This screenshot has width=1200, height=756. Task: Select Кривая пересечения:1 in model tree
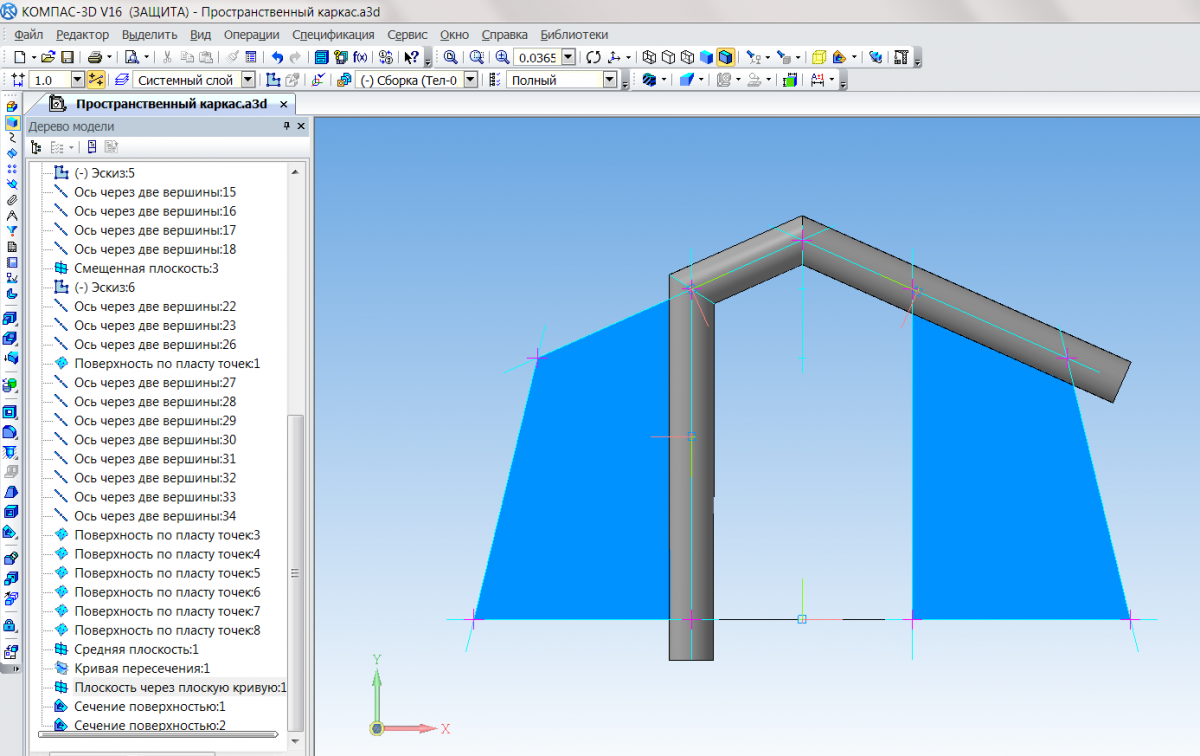pyautogui.click(x=142, y=668)
